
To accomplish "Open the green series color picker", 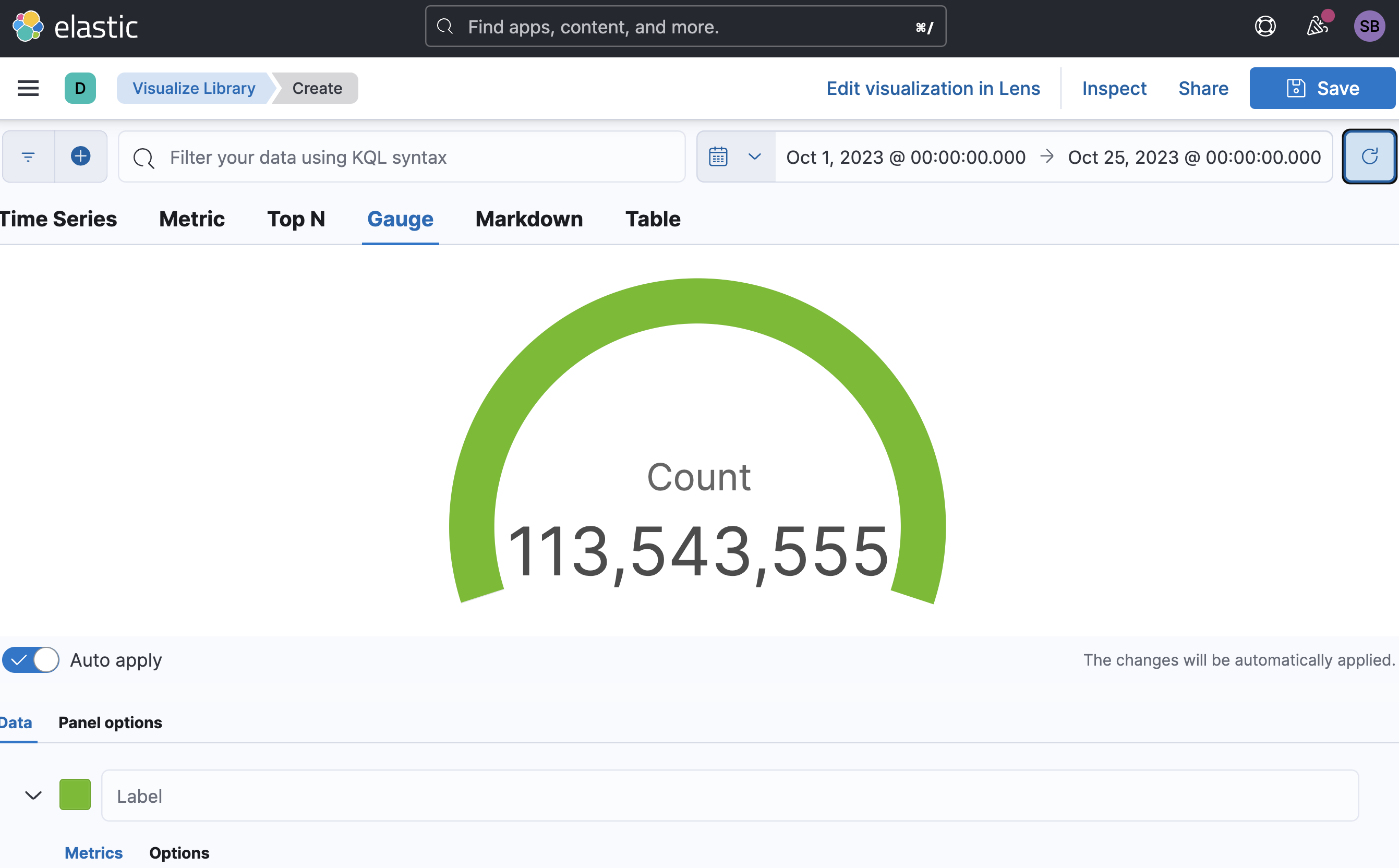I will click(x=75, y=795).
